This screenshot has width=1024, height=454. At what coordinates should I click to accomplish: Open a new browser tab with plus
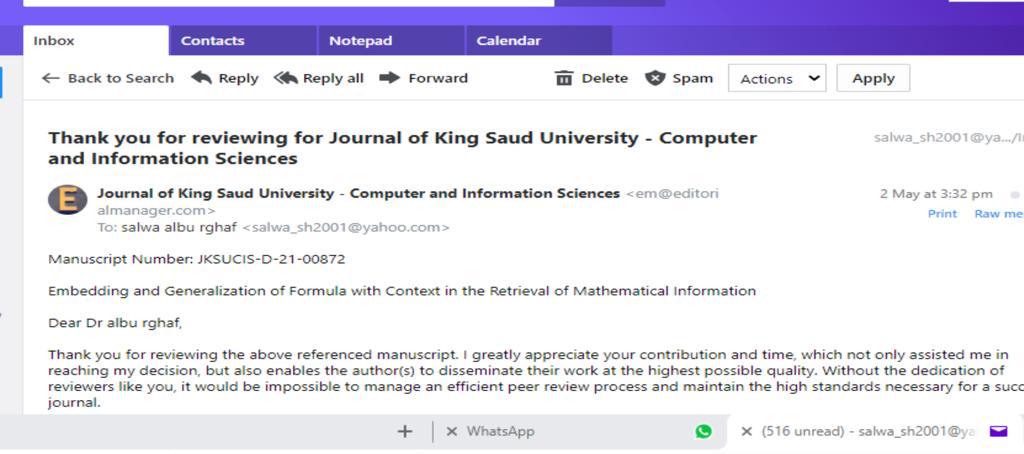point(405,431)
